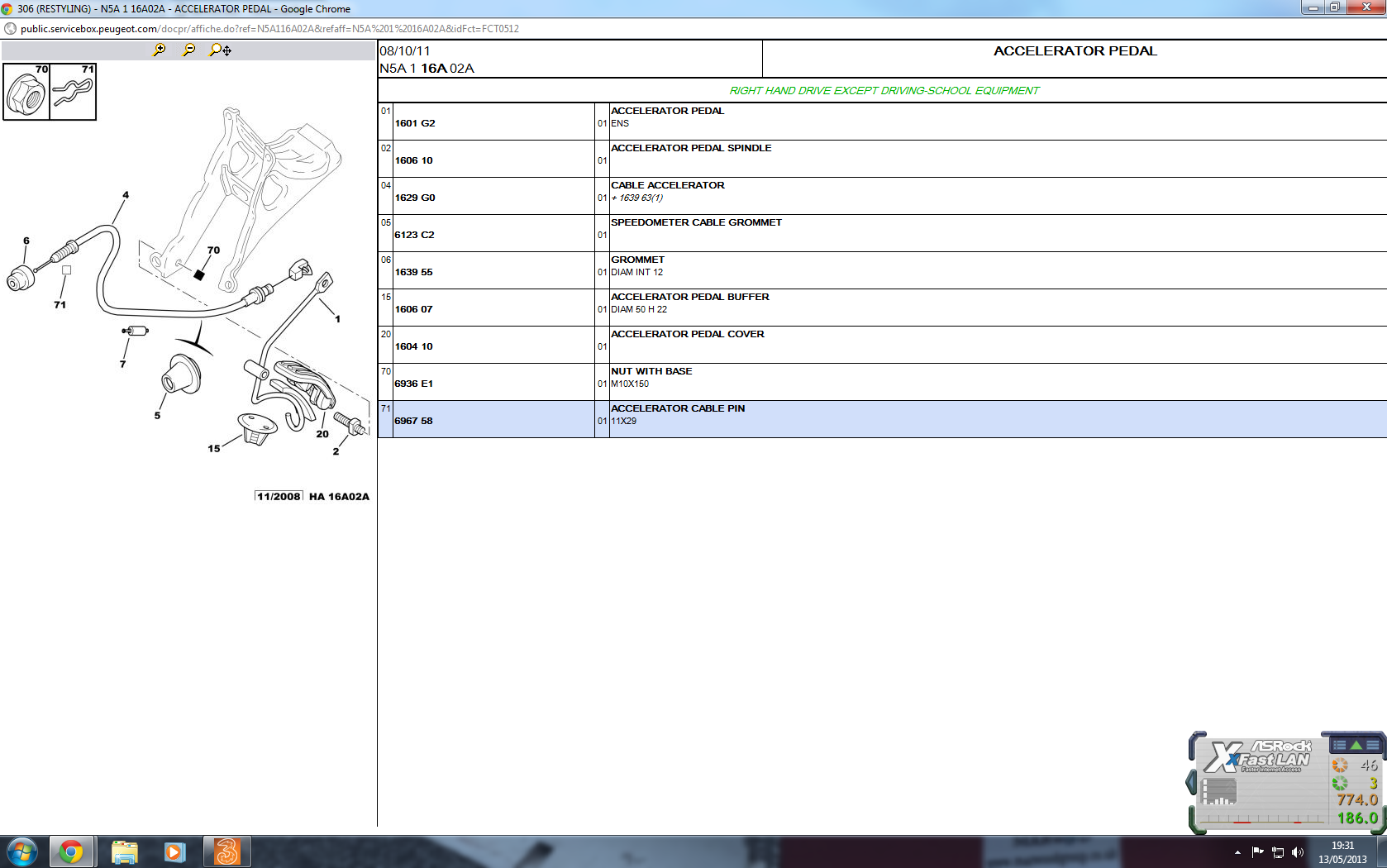Image resolution: width=1387 pixels, height=868 pixels.
Task: Click the lines menu icon in XFast LAN widget
Action: tap(1373, 745)
